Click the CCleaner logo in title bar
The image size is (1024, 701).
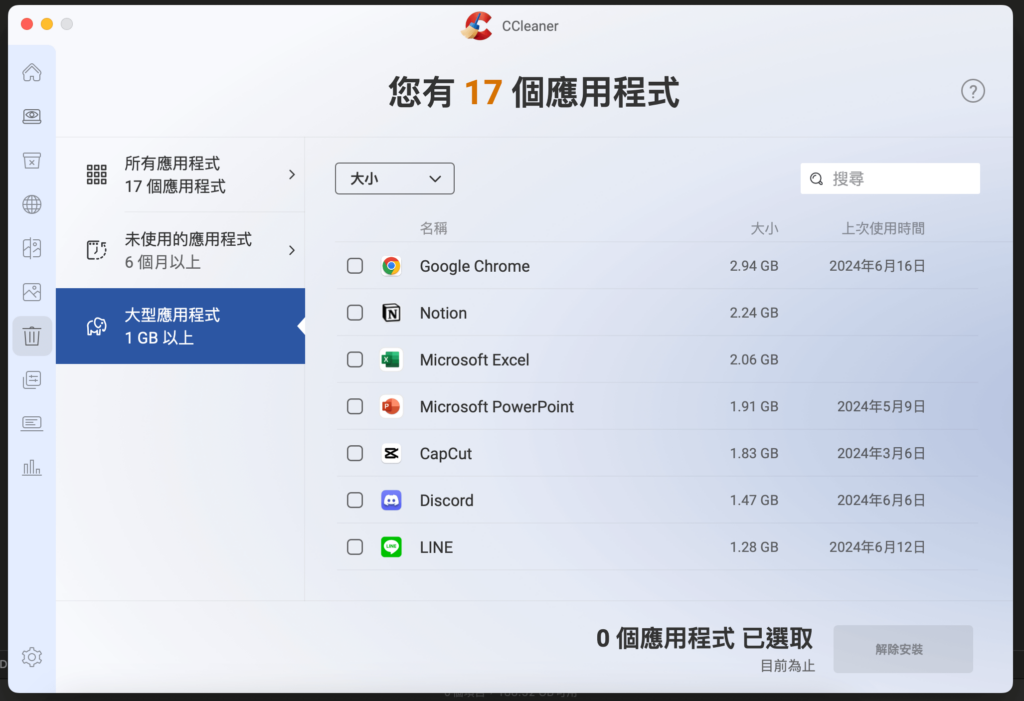coord(477,26)
